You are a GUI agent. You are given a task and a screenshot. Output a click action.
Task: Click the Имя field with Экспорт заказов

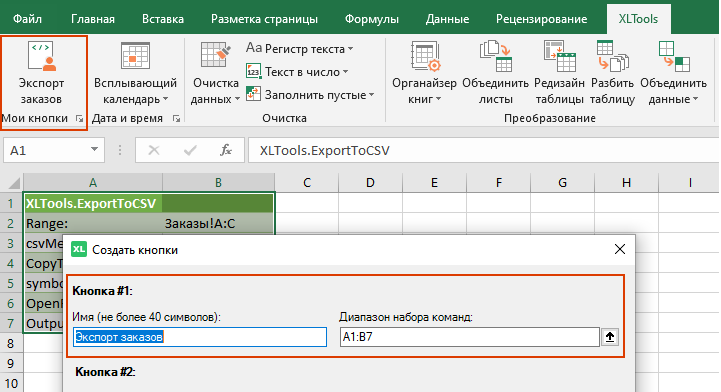coord(200,337)
